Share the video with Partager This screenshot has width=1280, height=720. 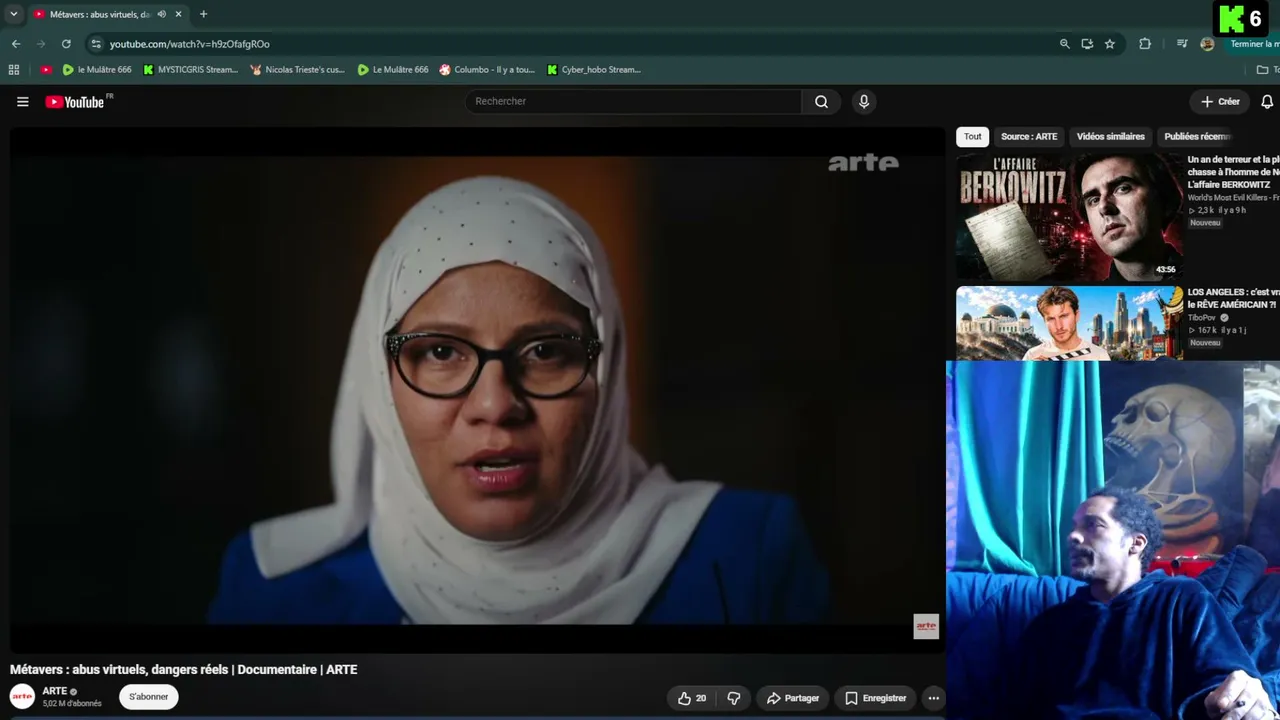(x=793, y=698)
